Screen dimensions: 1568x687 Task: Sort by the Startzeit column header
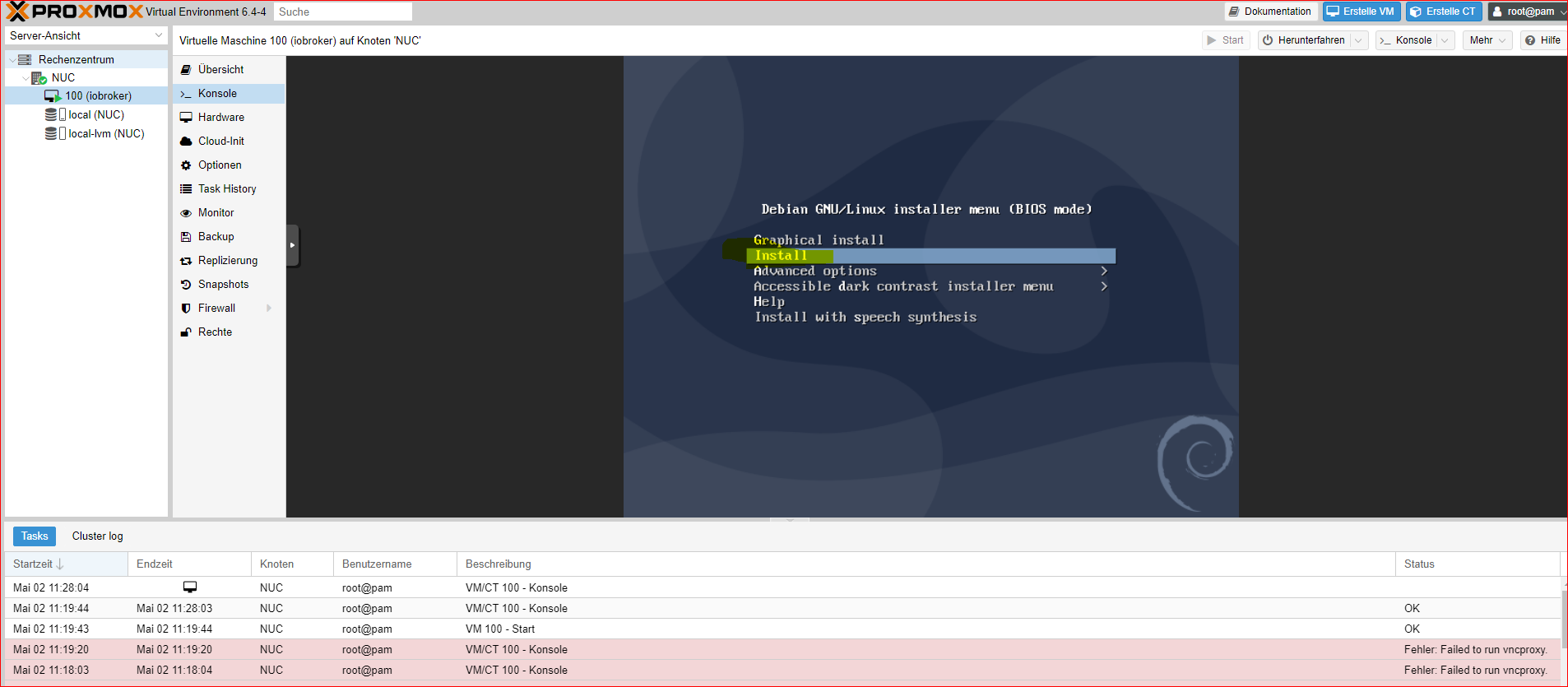pos(66,564)
